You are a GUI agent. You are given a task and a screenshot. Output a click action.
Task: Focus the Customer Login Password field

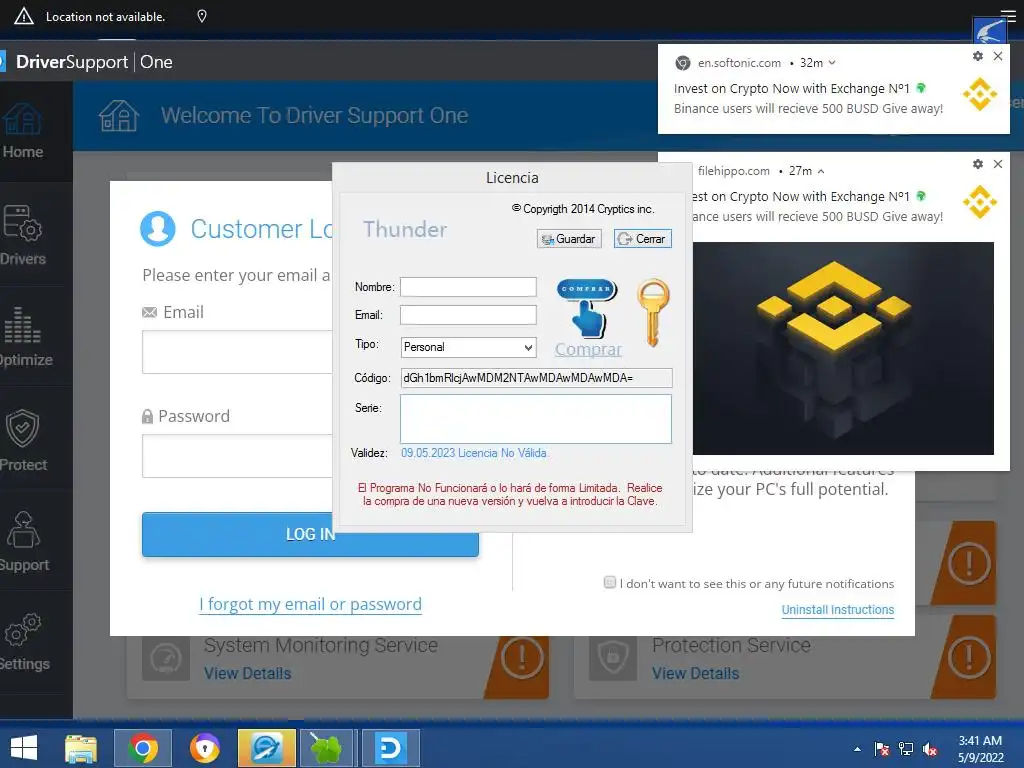point(237,456)
